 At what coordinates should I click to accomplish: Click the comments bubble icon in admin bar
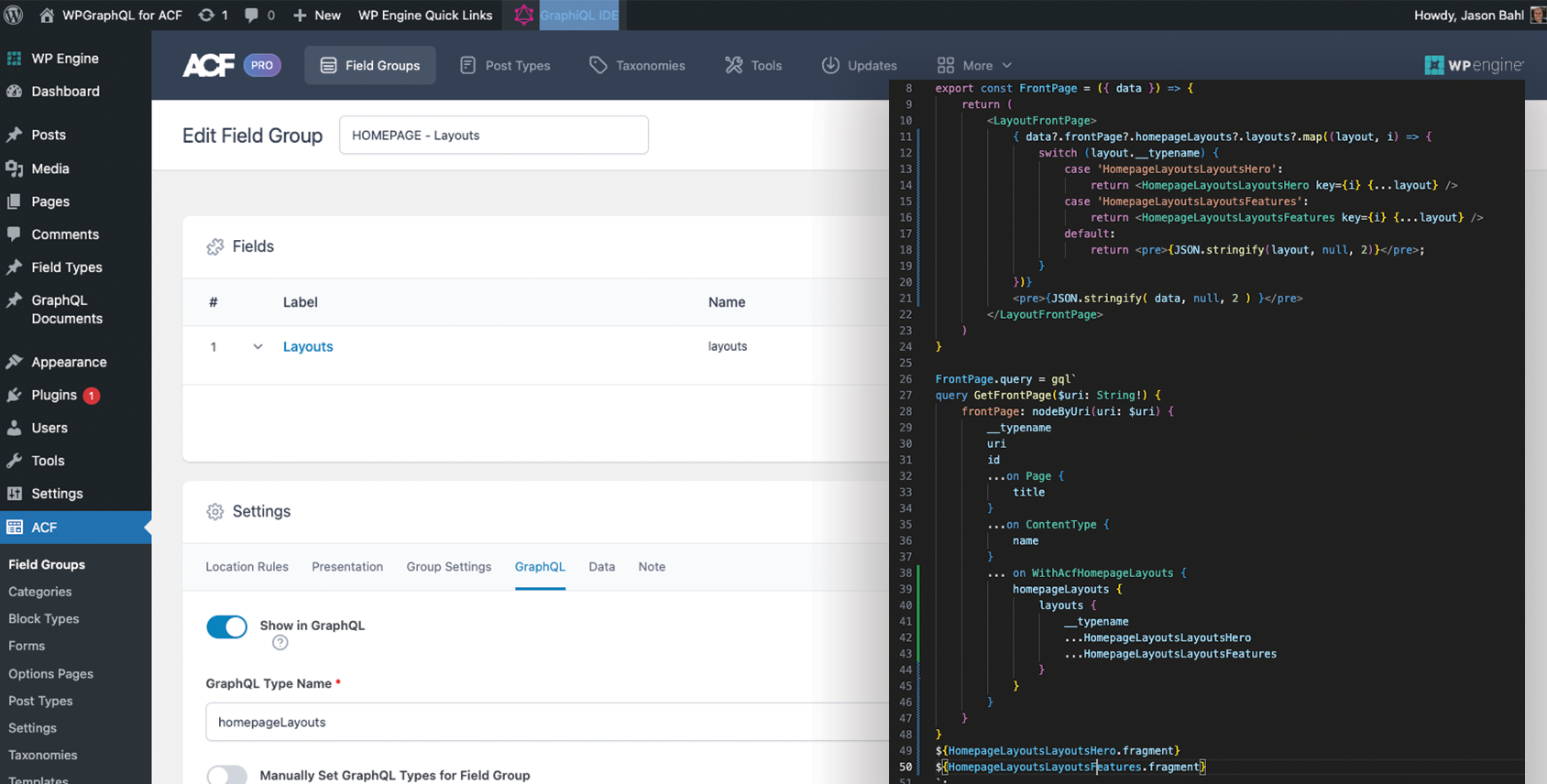point(251,15)
